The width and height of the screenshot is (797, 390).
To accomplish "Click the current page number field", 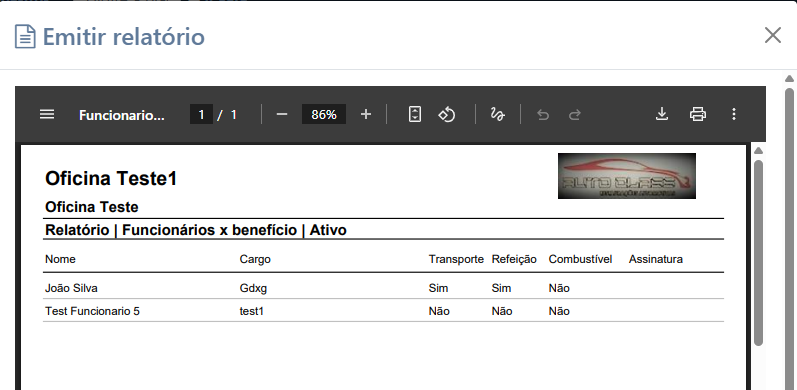I will [x=201, y=114].
